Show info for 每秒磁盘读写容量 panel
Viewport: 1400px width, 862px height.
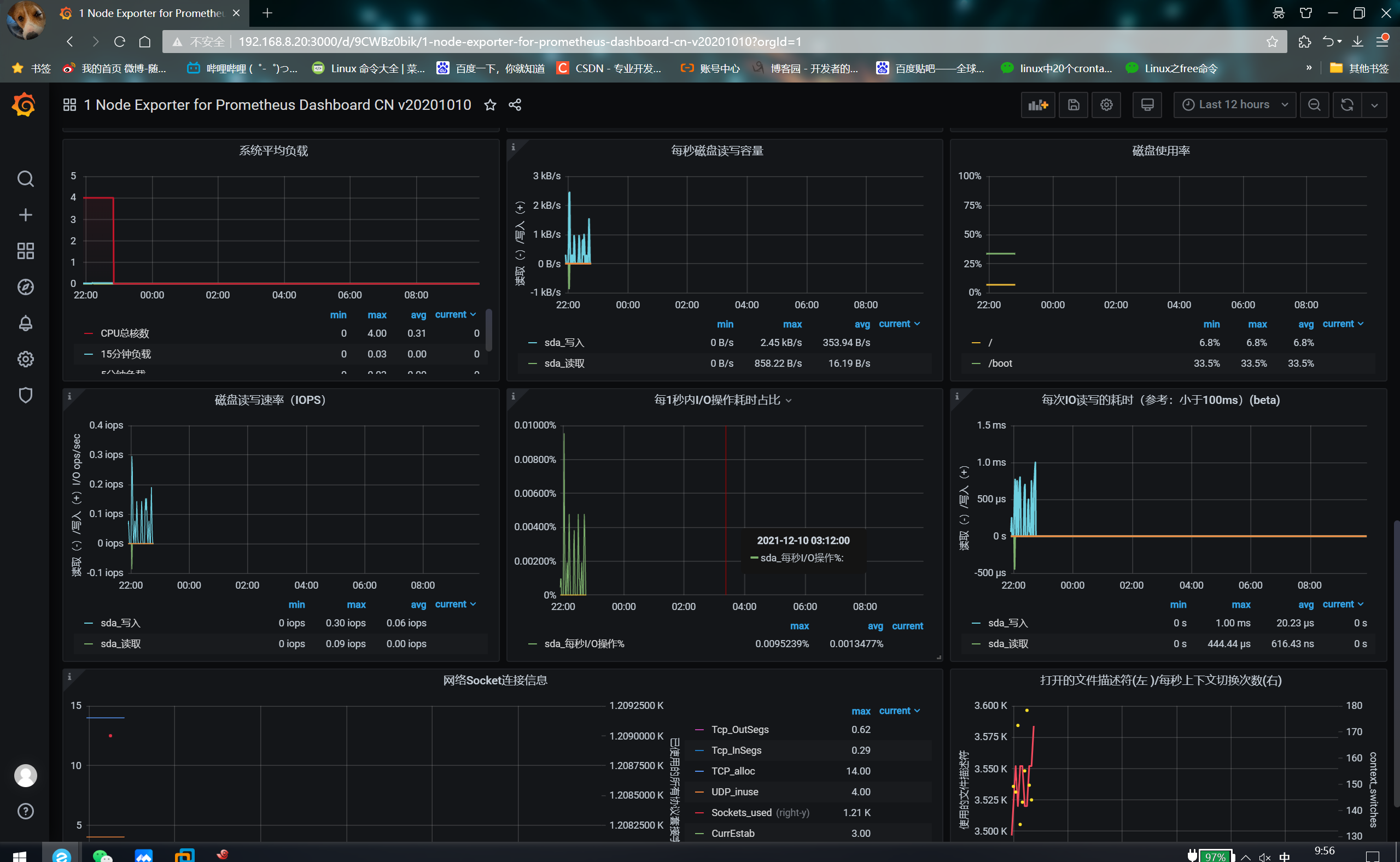pos(513,147)
